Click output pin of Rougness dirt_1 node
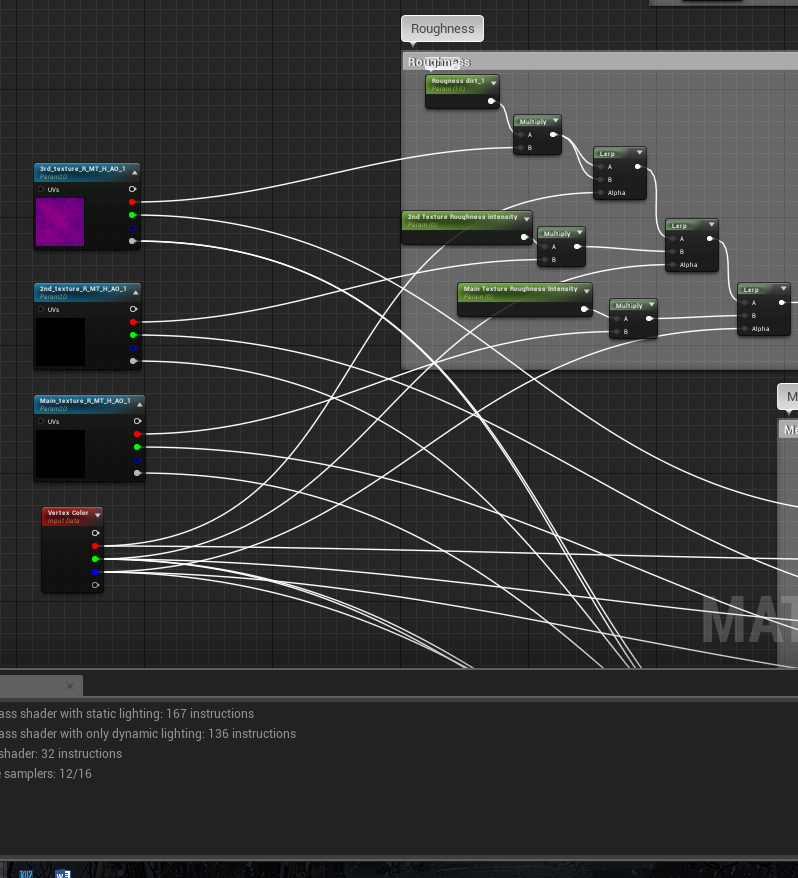This screenshot has width=798, height=878. 491,101
